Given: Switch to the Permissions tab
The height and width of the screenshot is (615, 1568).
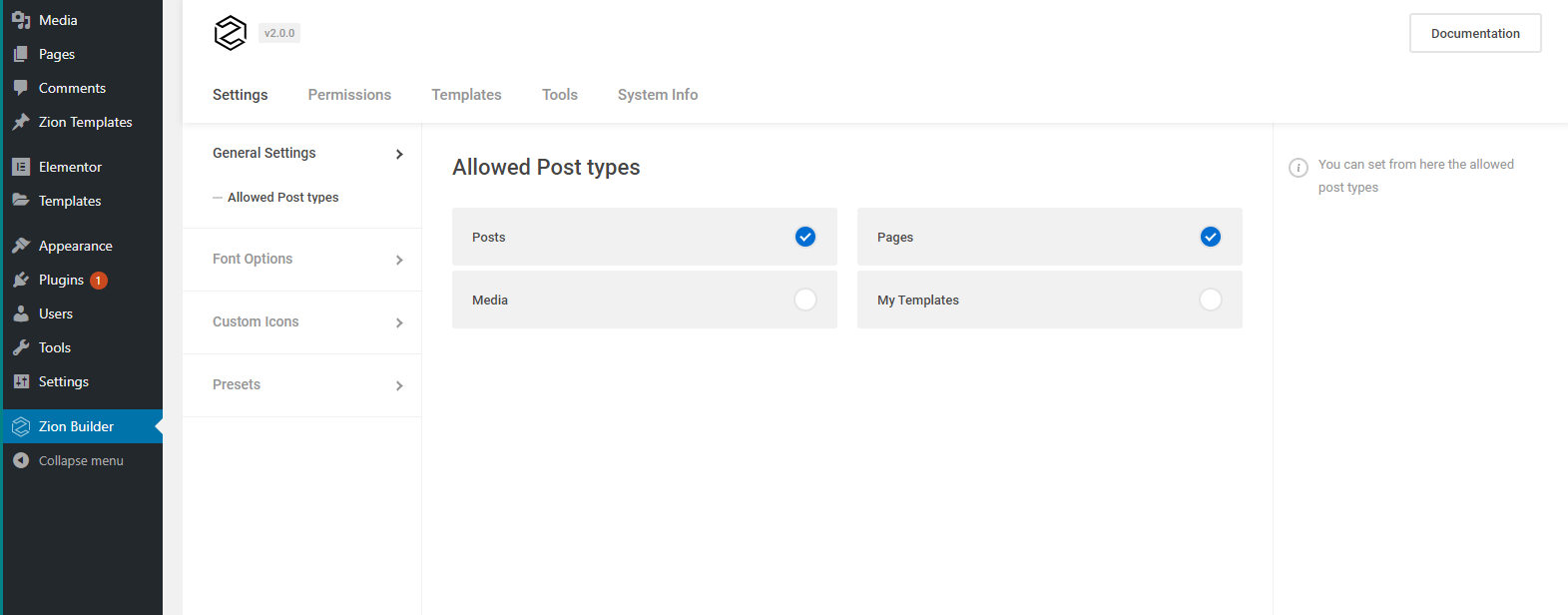Looking at the screenshot, I should pyautogui.click(x=349, y=95).
